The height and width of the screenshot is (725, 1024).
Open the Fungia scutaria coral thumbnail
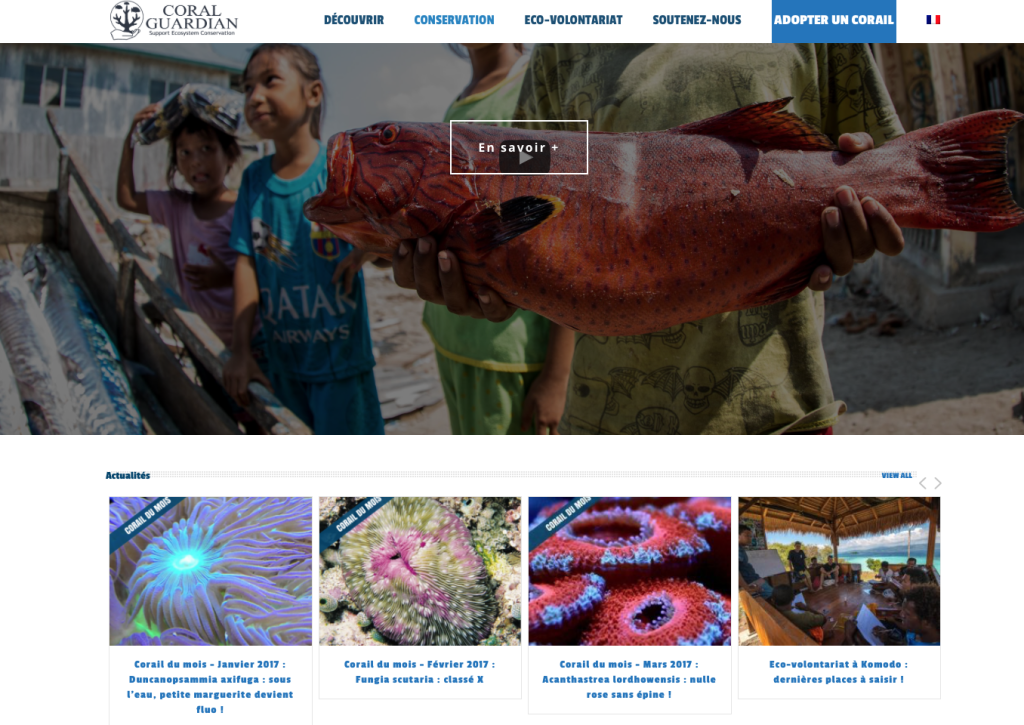420,572
